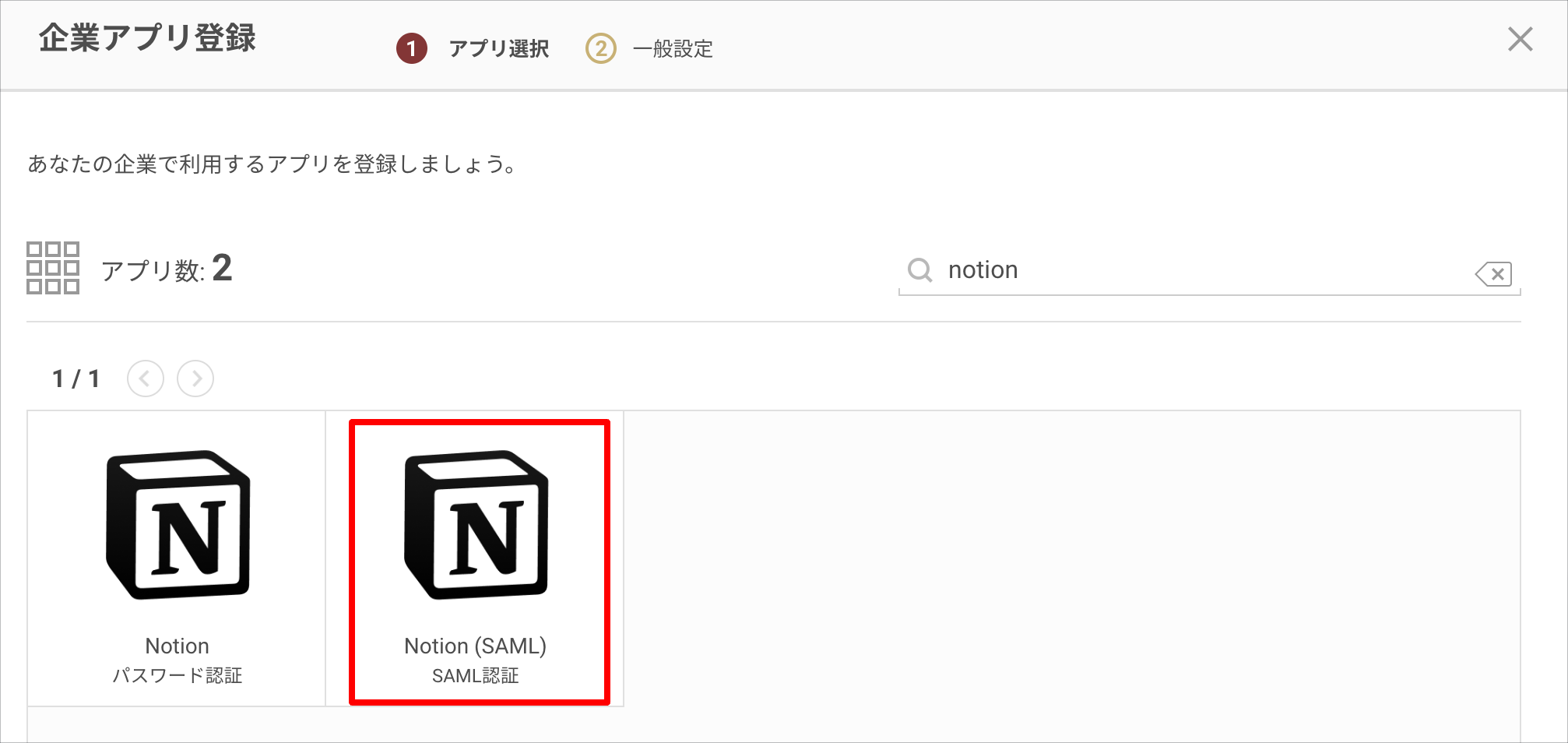Clear the search text with backspace icon
Screen dimensions: 1568x743
pyautogui.click(x=1493, y=273)
